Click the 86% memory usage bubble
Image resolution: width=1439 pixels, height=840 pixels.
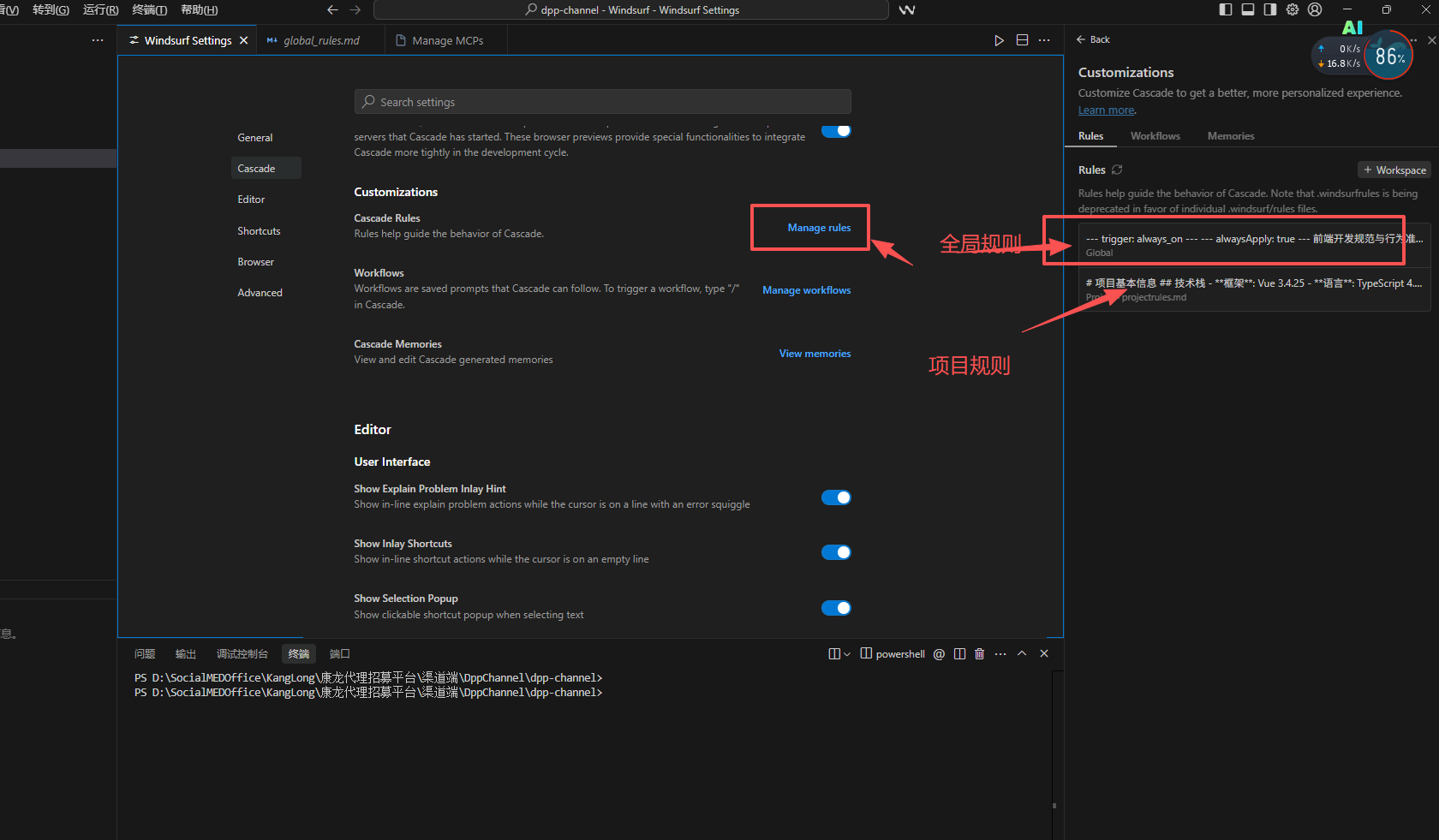tap(1388, 56)
